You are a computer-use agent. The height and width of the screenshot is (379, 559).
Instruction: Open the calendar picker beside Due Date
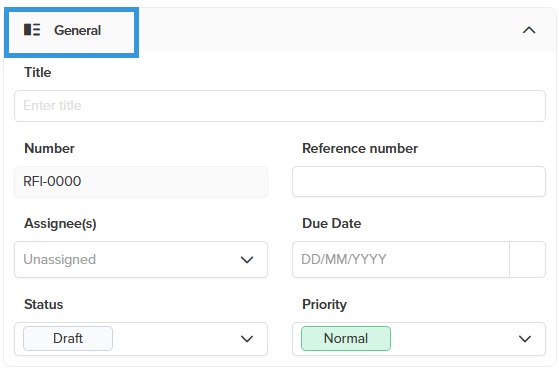(x=527, y=260)
